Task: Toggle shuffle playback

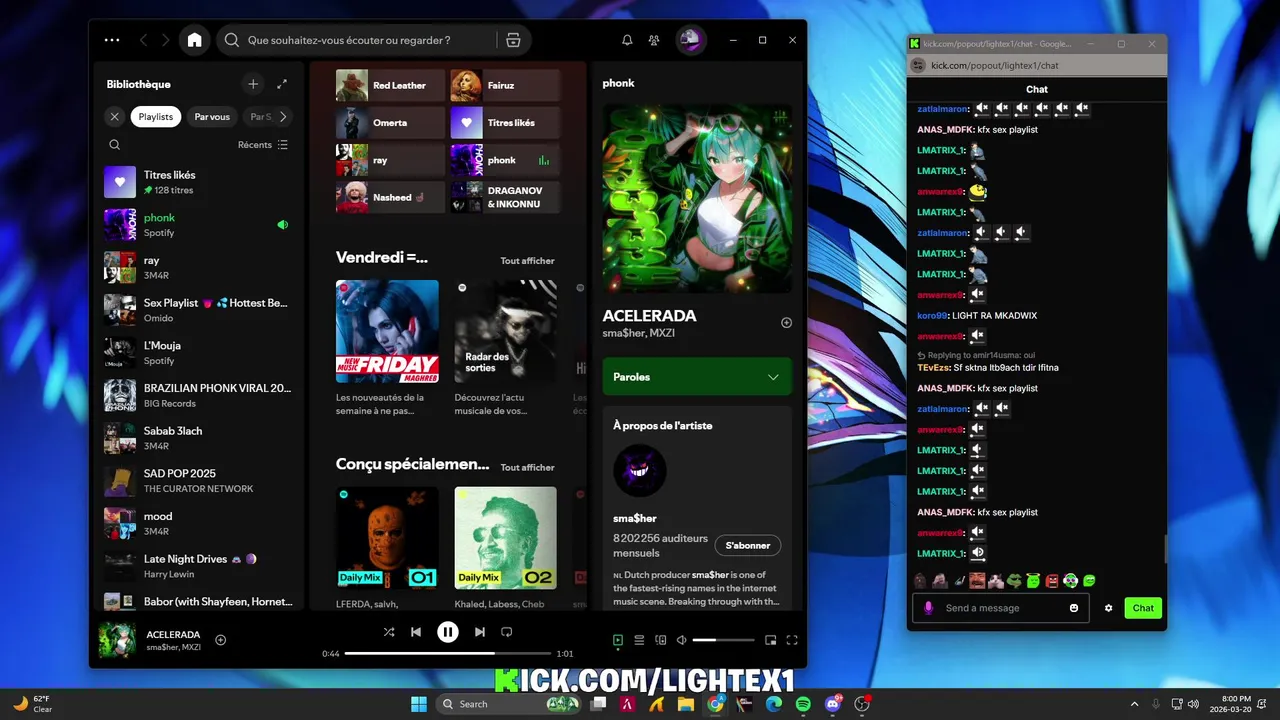Action: [389, 632]
